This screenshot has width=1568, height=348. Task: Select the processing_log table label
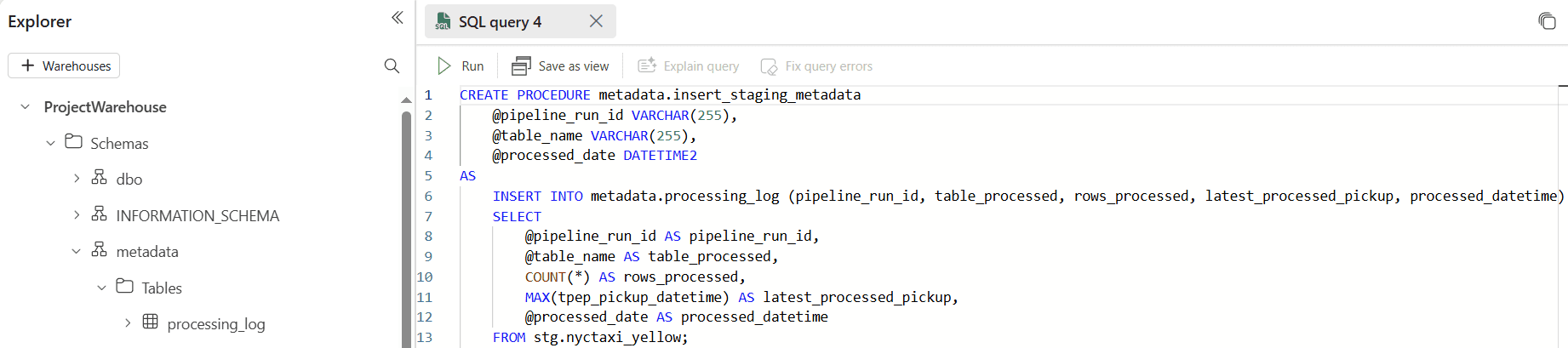click(216, 324)
